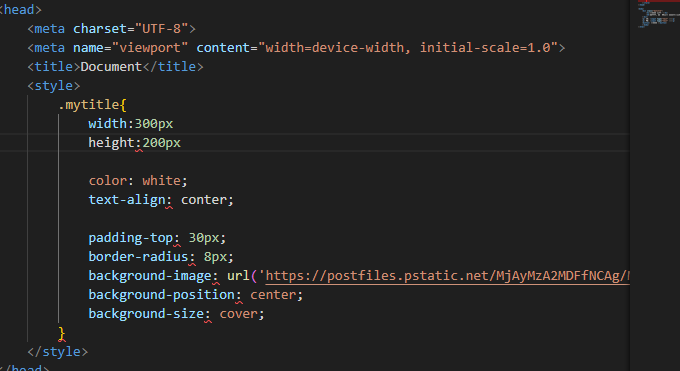Click the 'cover' value
Image resolution: width=680 pixels, height=371 pixels.
[238, 314]
